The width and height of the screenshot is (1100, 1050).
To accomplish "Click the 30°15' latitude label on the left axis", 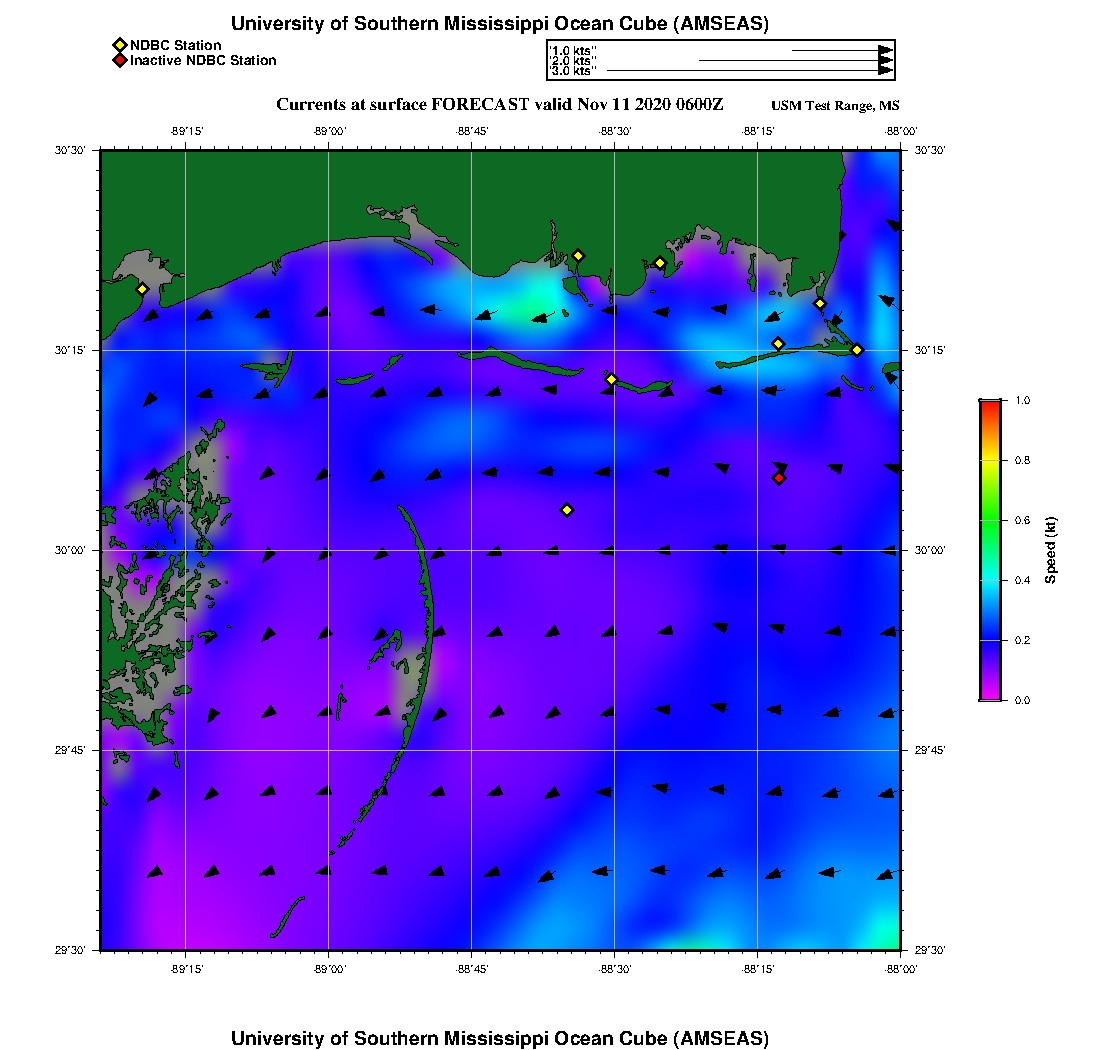I will point(70,350).
